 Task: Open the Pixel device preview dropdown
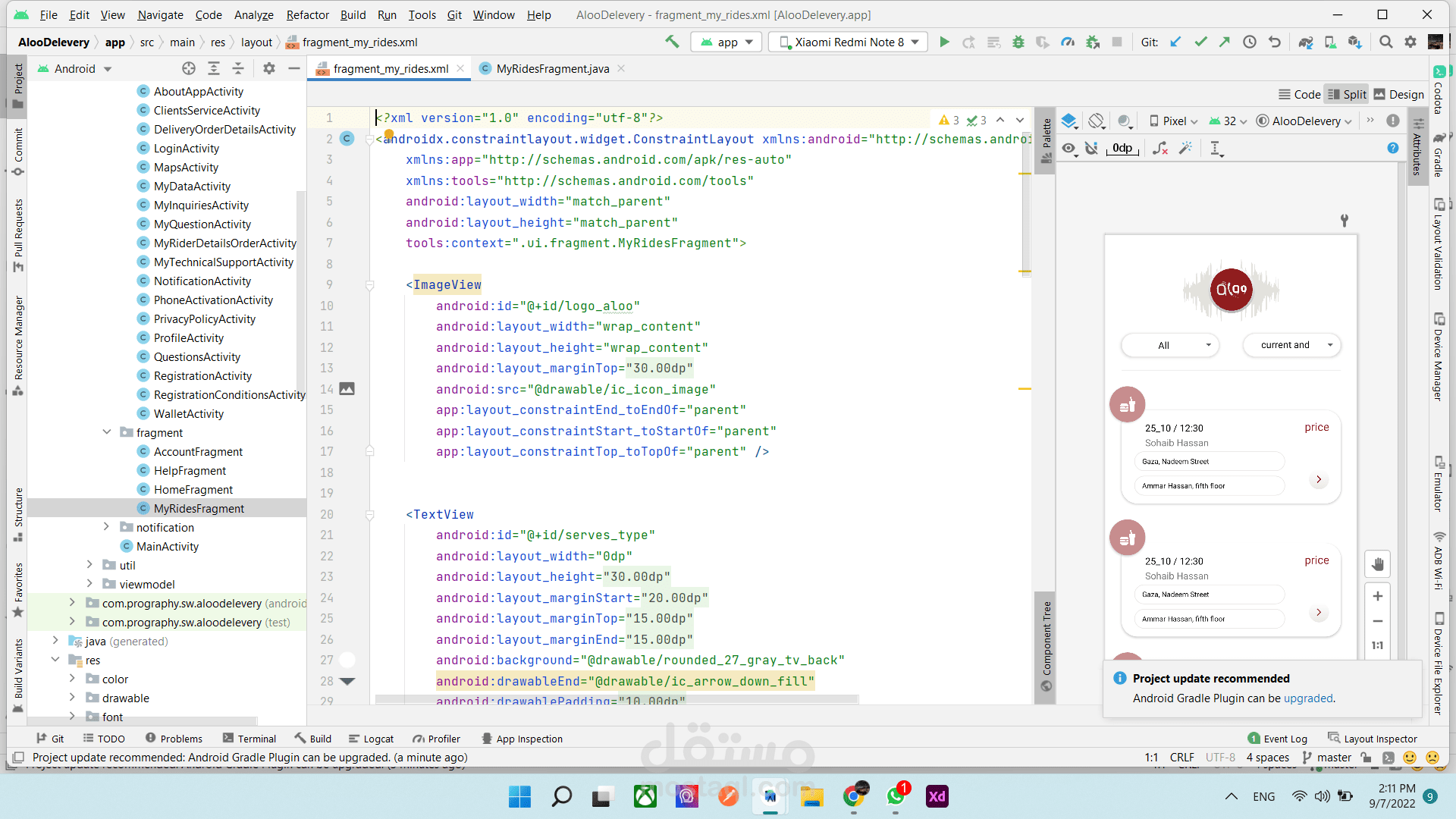point(1174,121)
